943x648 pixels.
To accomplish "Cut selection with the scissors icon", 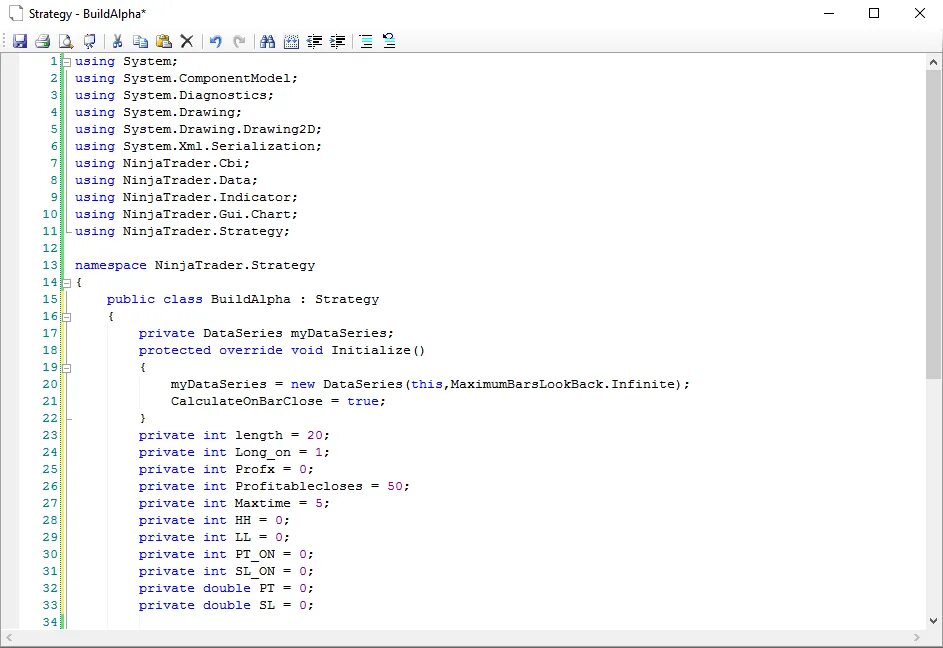I will [x=117, y=41].
